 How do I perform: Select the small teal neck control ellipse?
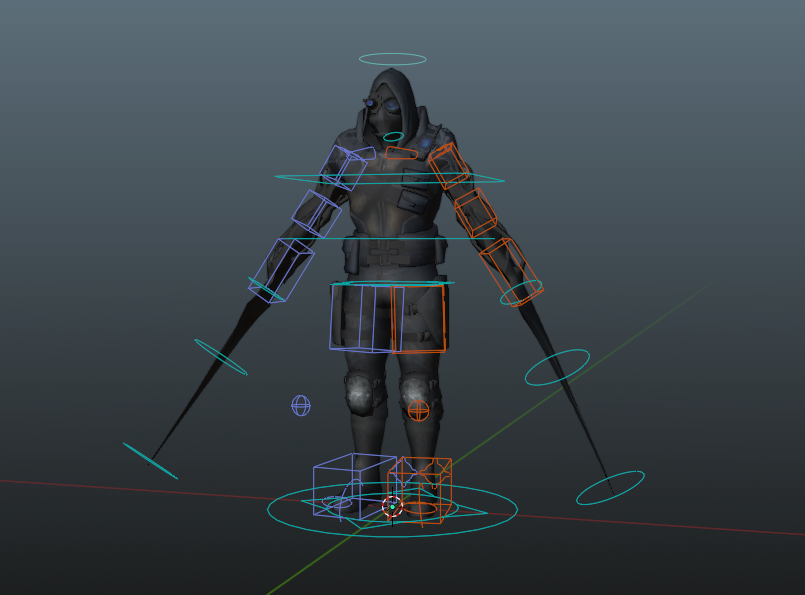[x=393, y=137]
